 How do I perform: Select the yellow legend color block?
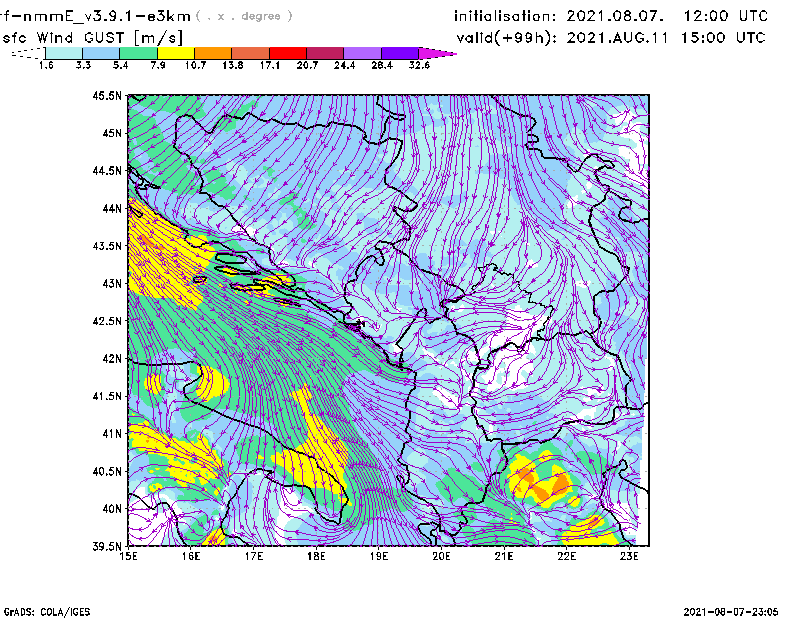tap(176, 53)
